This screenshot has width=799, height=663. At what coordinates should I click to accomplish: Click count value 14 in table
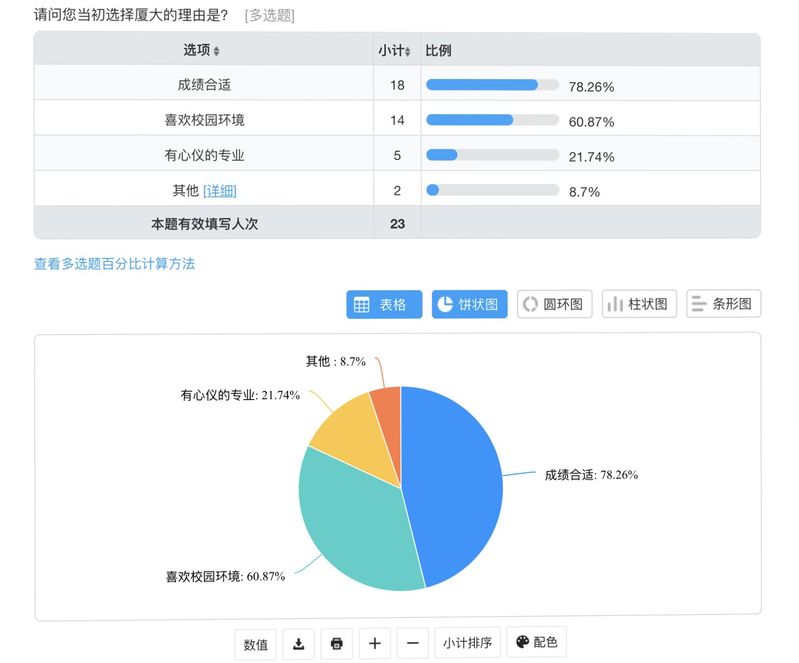point(397,120)
